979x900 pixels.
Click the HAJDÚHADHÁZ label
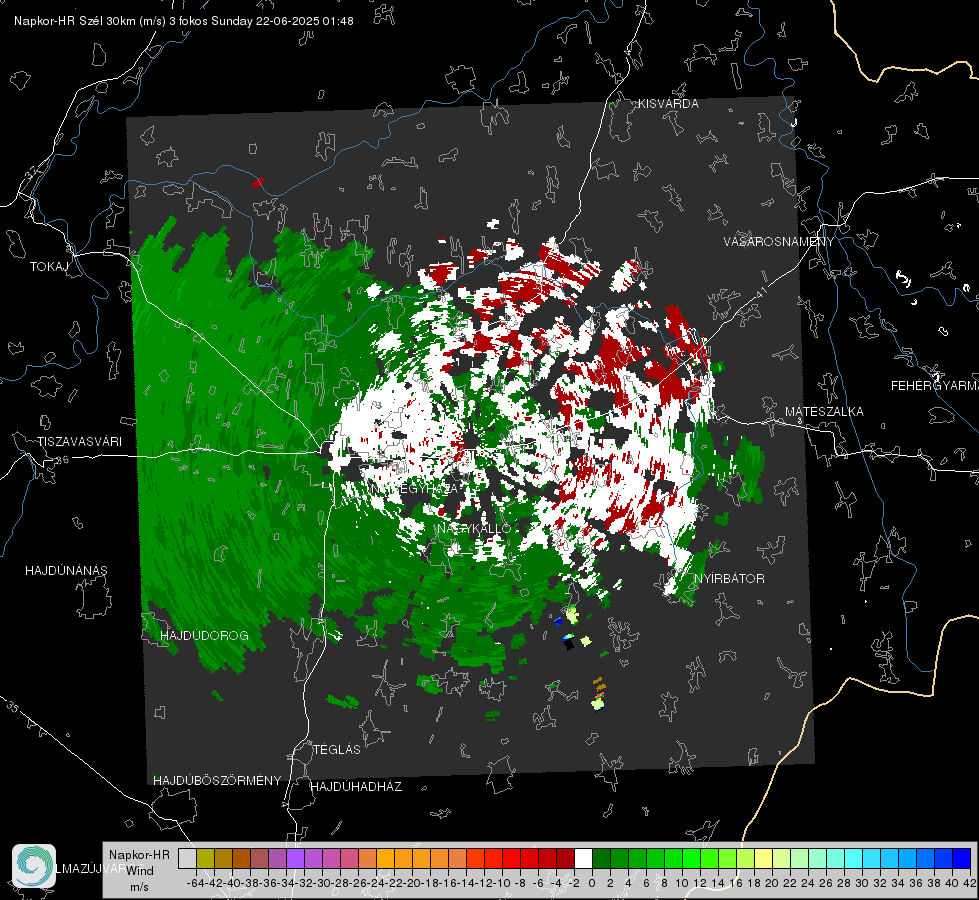click(x=356, y=786)
